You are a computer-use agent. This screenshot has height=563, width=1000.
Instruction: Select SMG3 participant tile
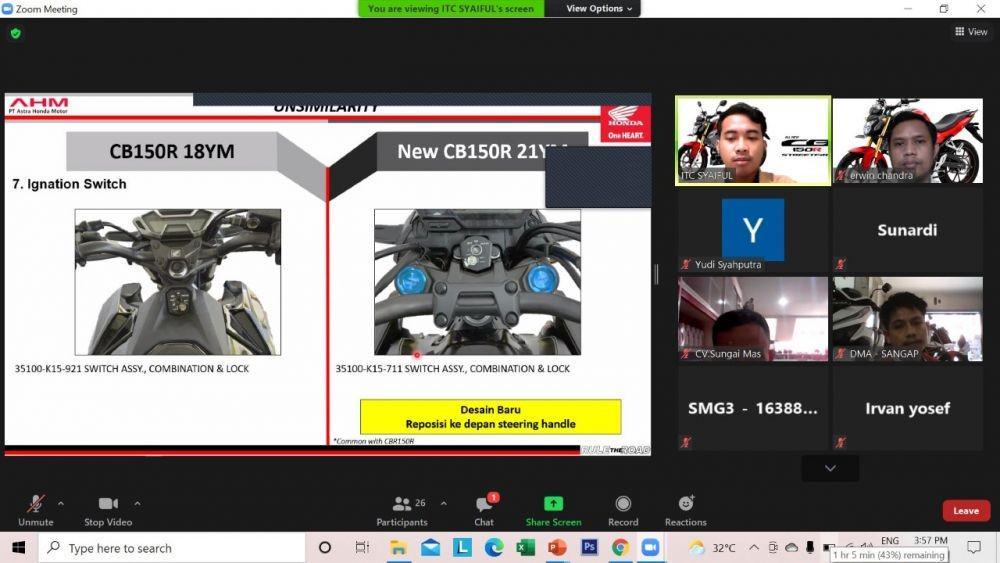[x=753, y=408]
